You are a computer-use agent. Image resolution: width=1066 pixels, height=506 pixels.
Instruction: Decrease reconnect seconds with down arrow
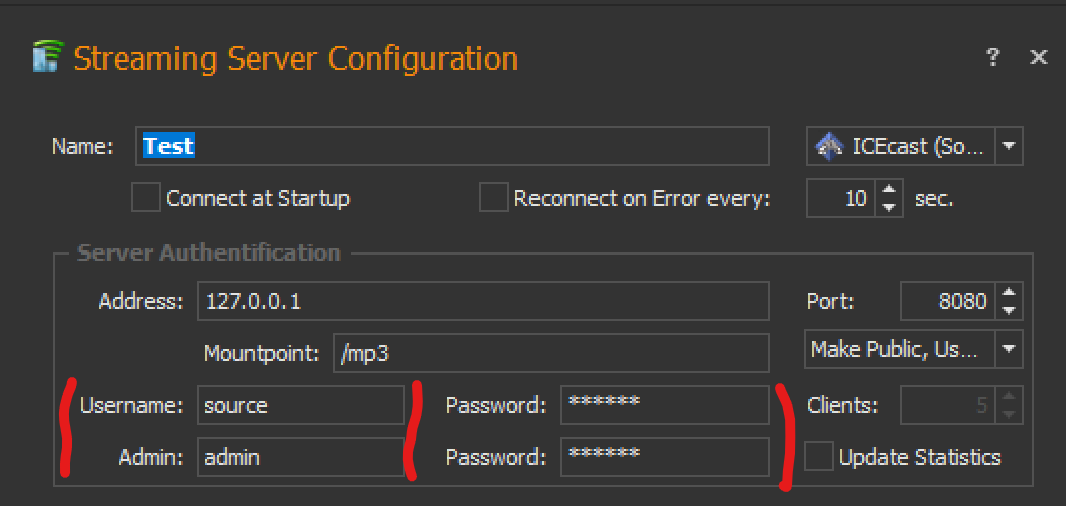click(888, 207)
